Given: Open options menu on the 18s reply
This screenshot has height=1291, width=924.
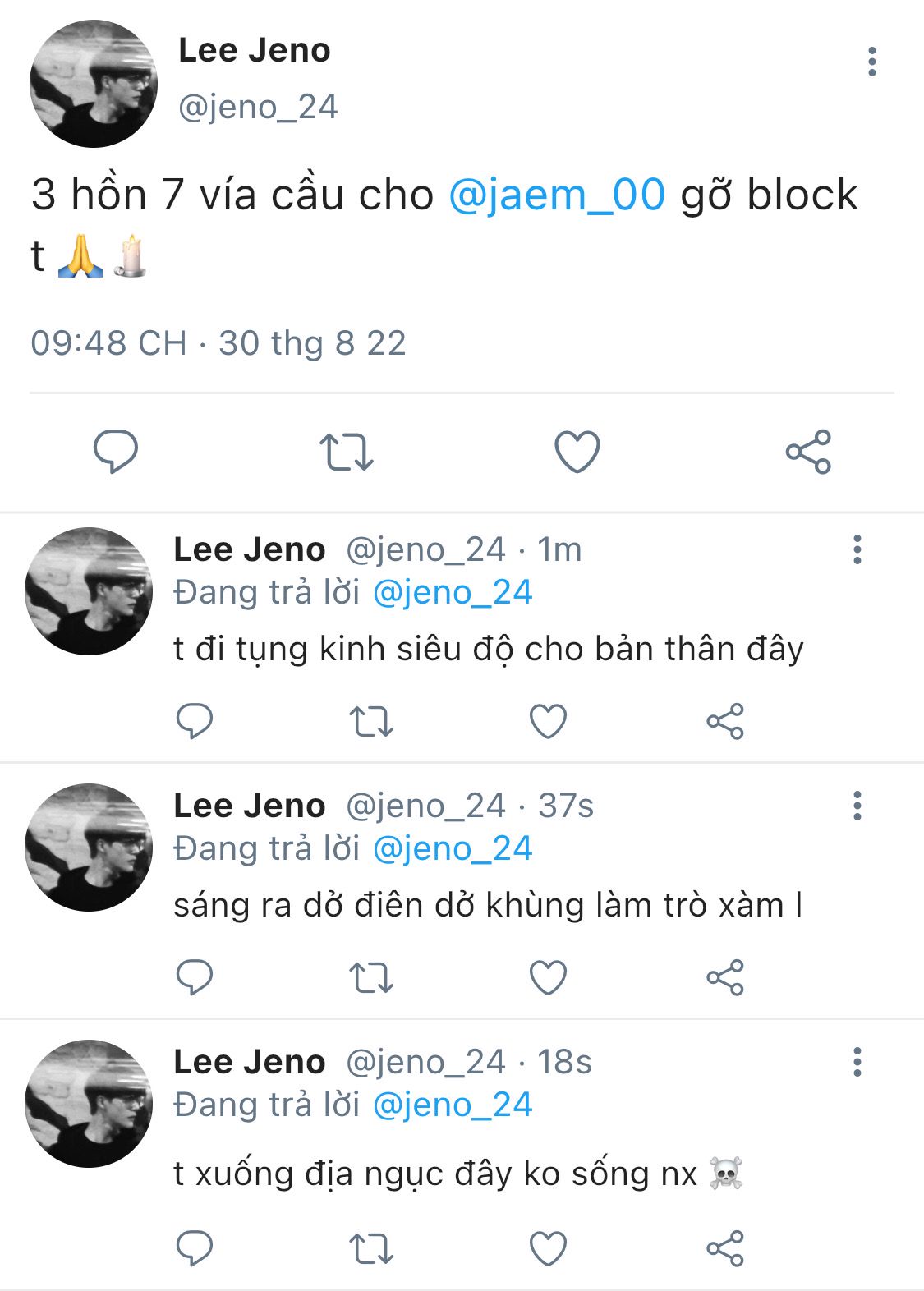Looking at the screenshot, I should pos(857,1062).
